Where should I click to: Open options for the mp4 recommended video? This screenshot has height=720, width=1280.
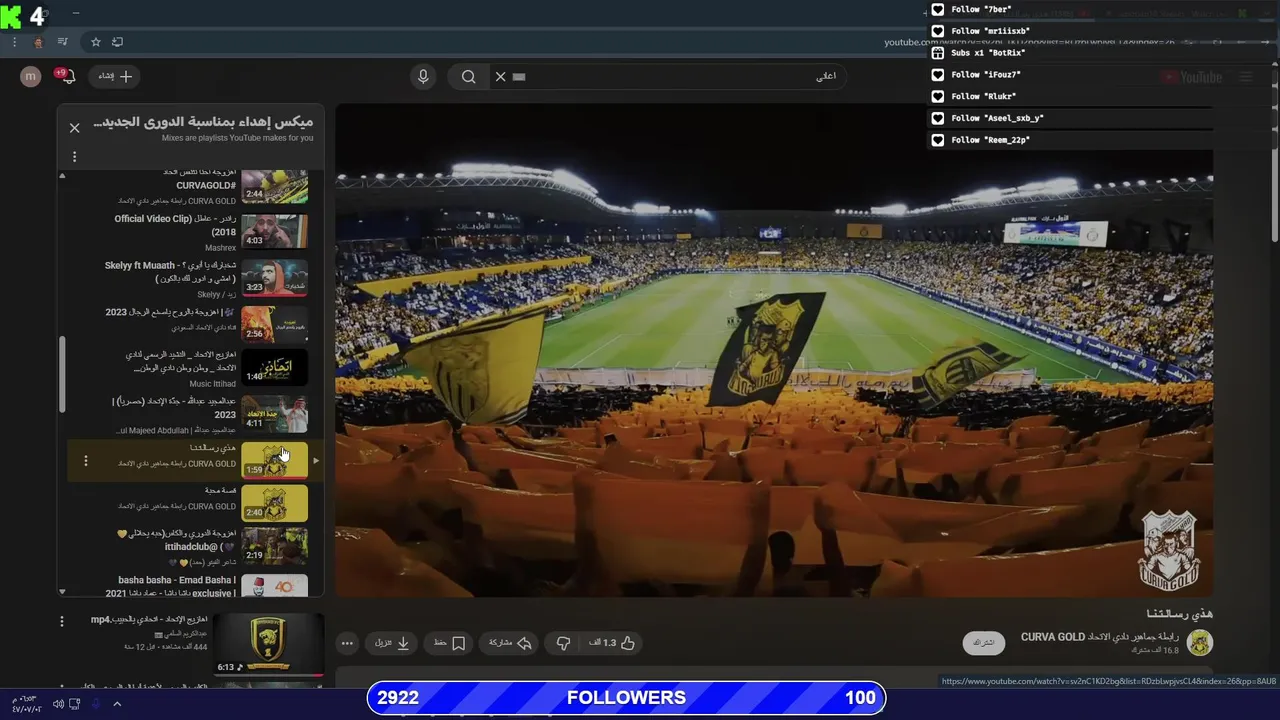point(61,621)
